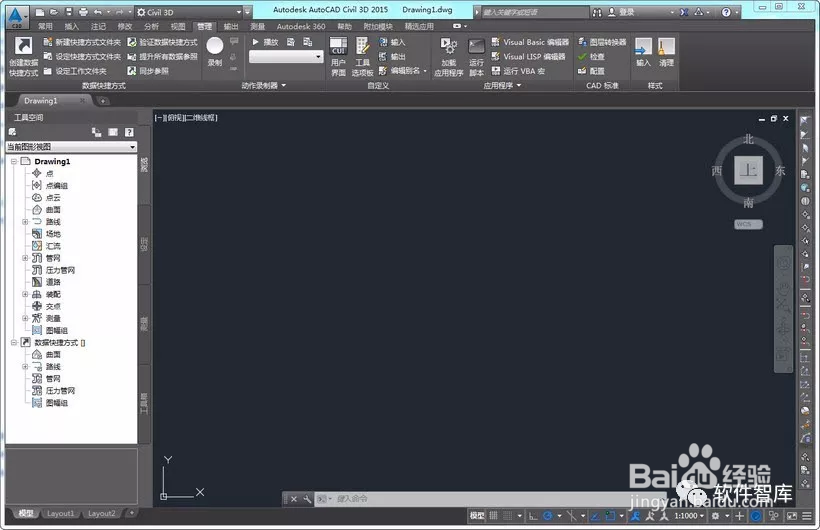Collapse the 数据快捷方式 tree node
Image resolution: width=820 pixels, height=530 pixels.
pyautogui.click(x=14, y=343)
